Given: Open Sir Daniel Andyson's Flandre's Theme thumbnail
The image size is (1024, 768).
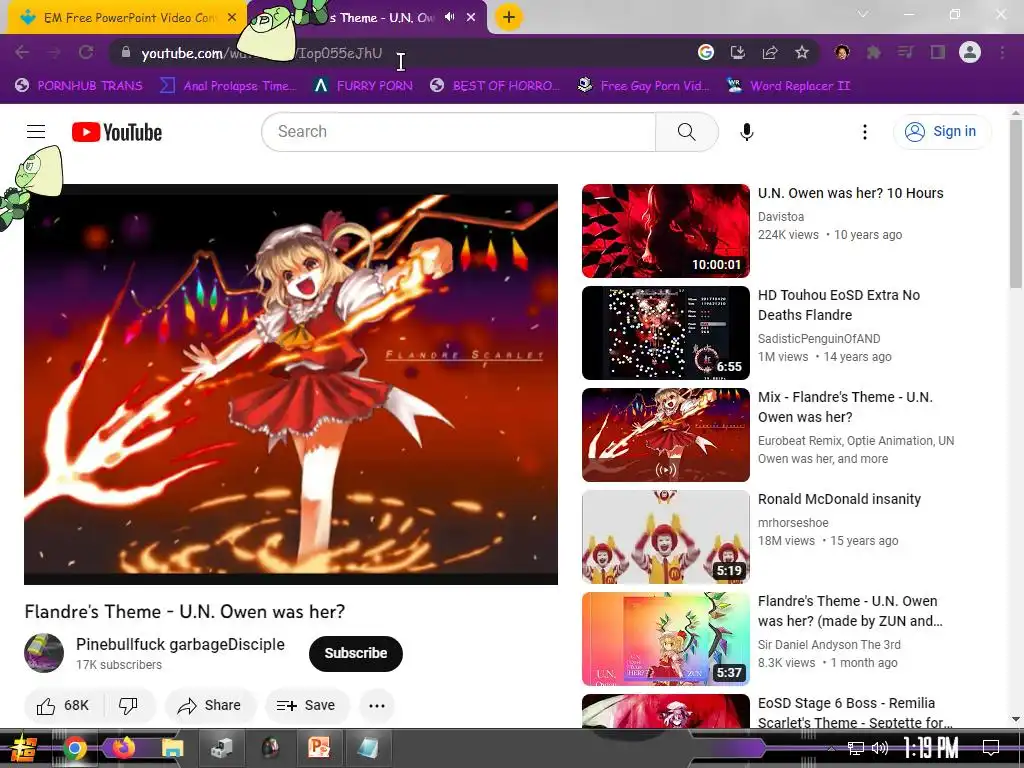Looking at the screenshot, I should click(665, 639).
